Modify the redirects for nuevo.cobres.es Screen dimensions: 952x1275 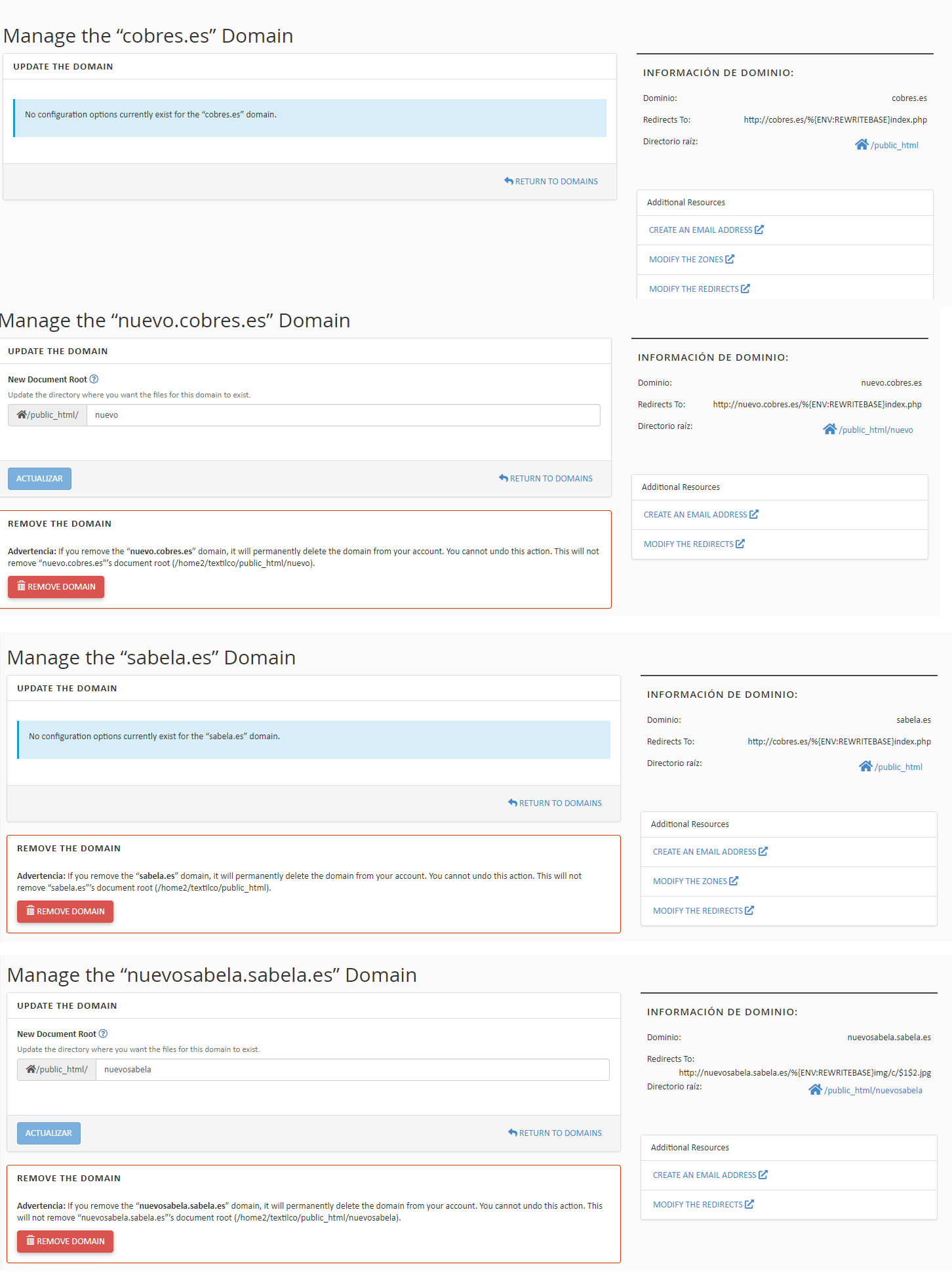tap(694, 544)
